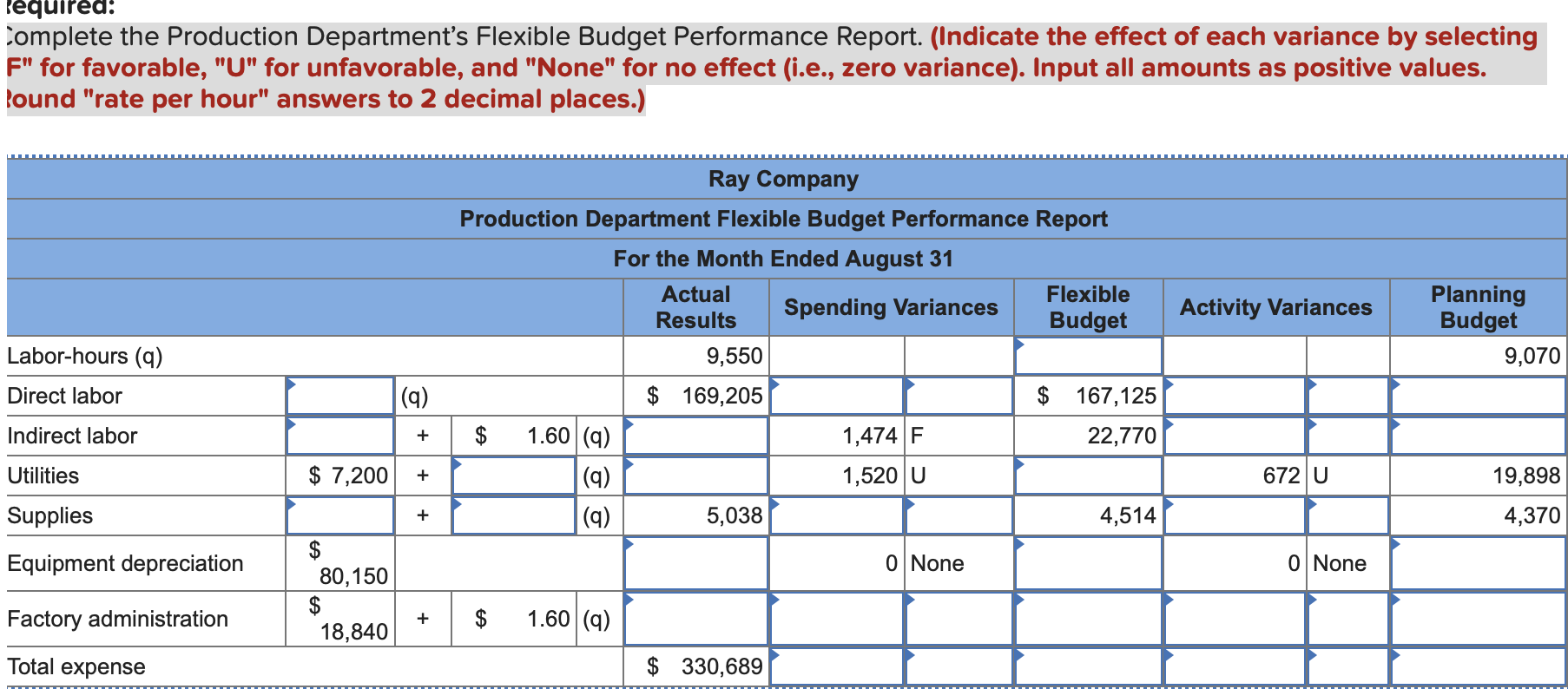Open Total expense spending variance effect dropdown
This screenshot has width=1568, height=689.
(959, 666)
